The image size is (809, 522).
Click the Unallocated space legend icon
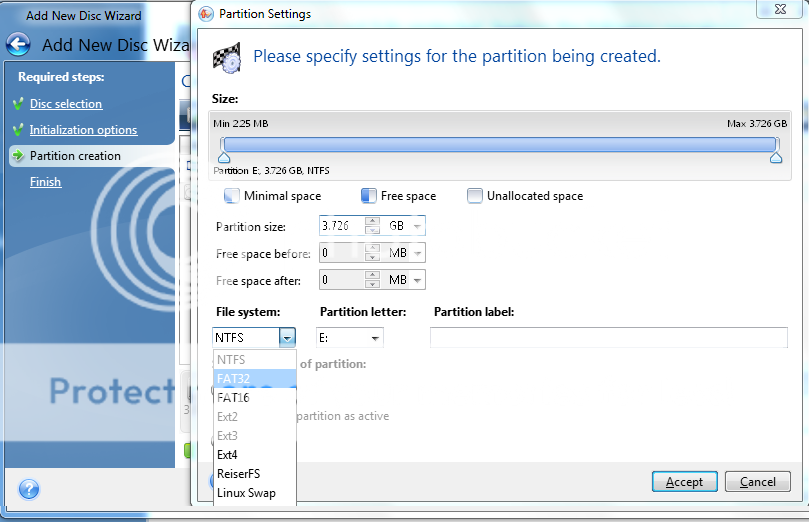pyautogui.click(x=474, y=196)
